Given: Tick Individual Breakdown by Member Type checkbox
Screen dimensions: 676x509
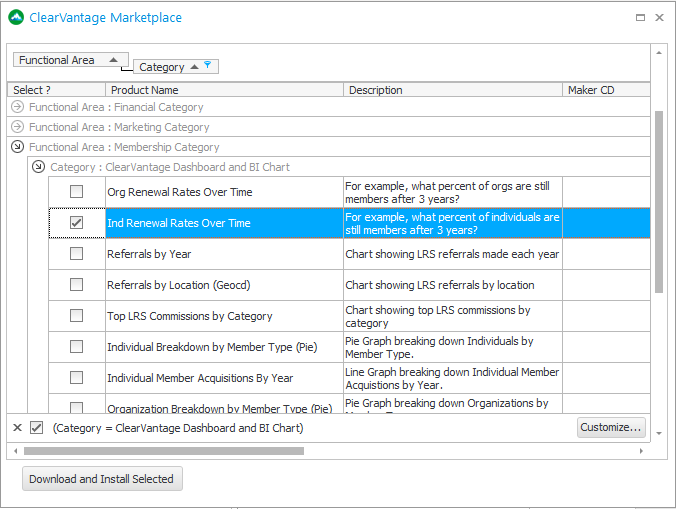Looking at the screenshot, I should [76, 347].
